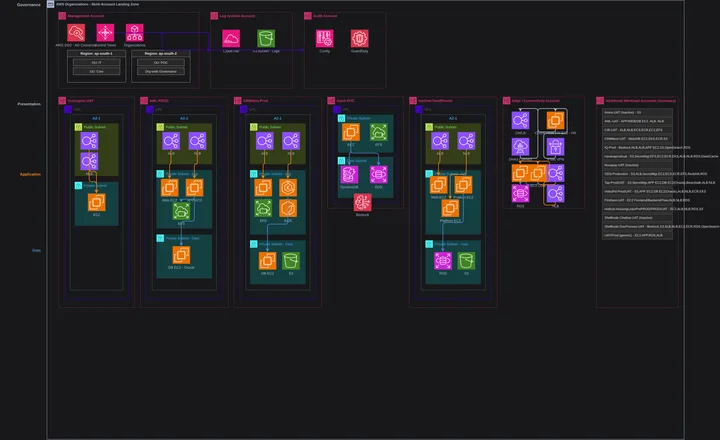
Task: Click the Control Tower icon
Action: click(x=105, y=33)
